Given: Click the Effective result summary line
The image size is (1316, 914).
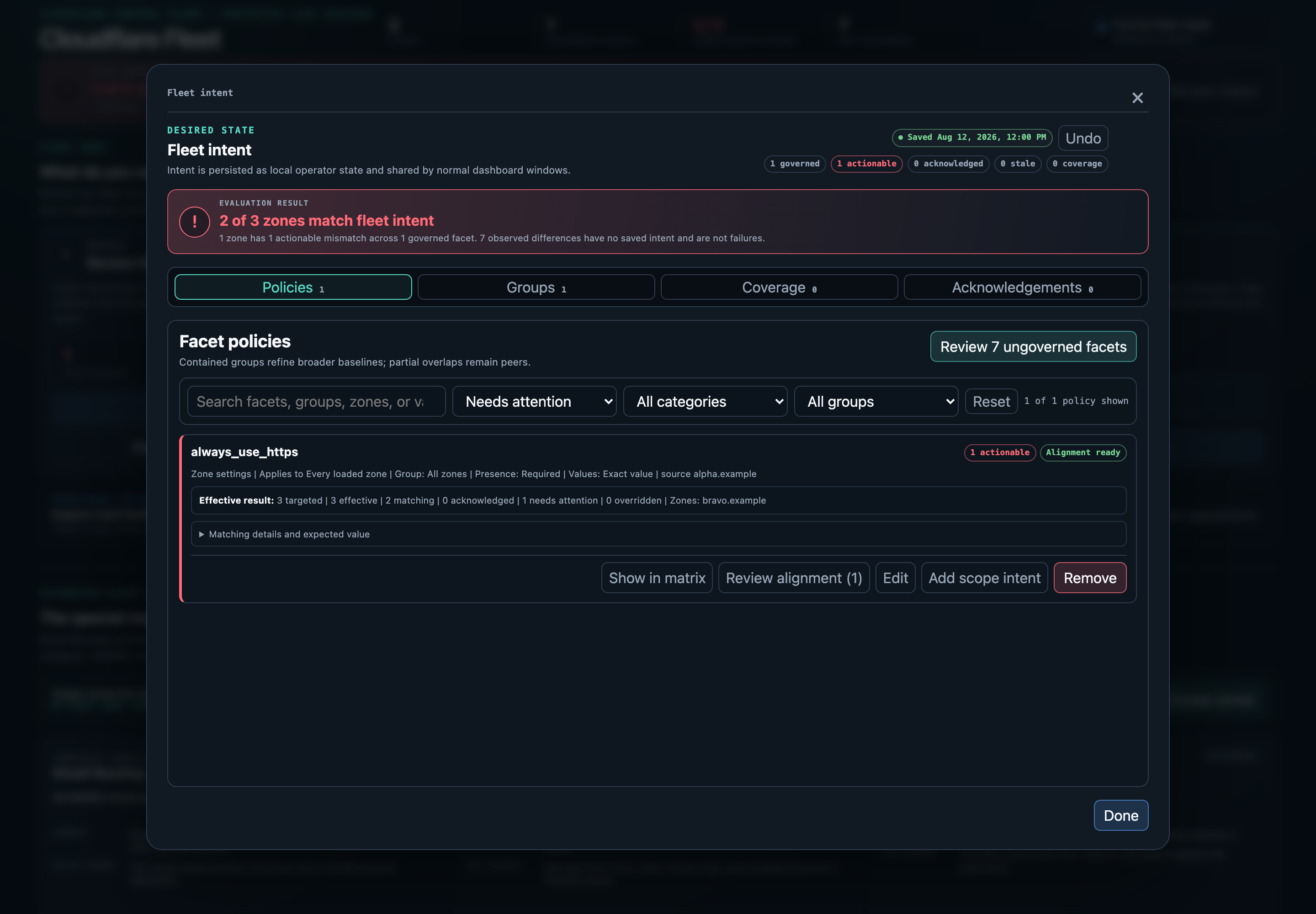Looking at the screenshot, I should (658, 500).
